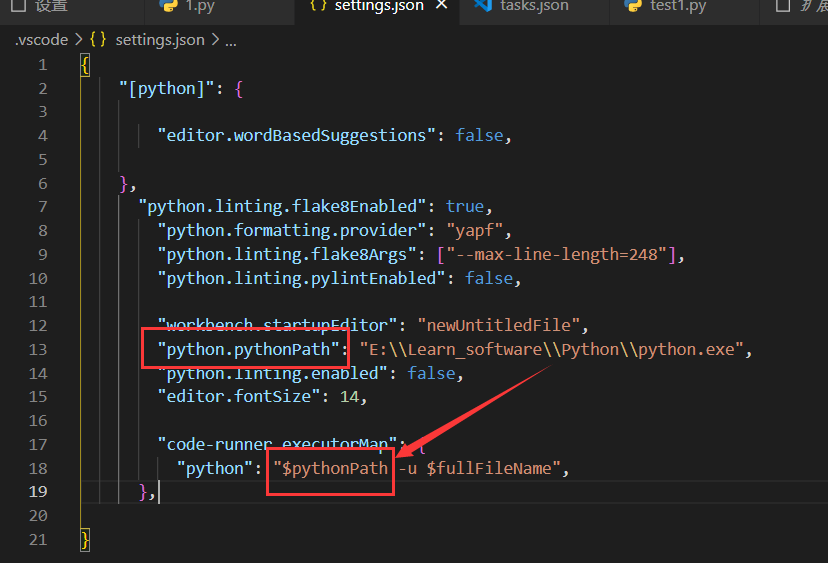
Task: Click the "yapf" value on line 8
Action: tap(474, 231)
